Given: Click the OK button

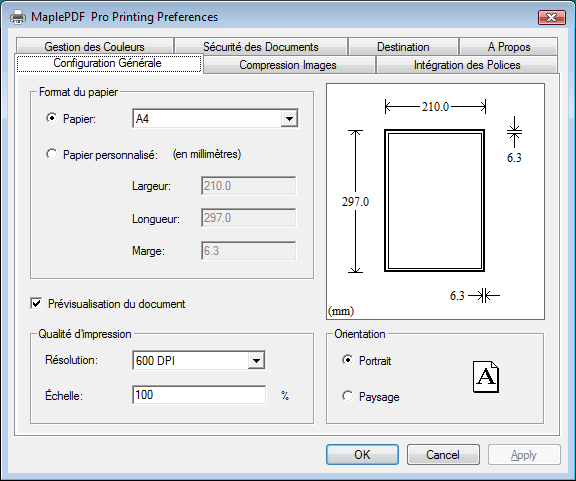Looking at the screenshot, I should point(362,455).
